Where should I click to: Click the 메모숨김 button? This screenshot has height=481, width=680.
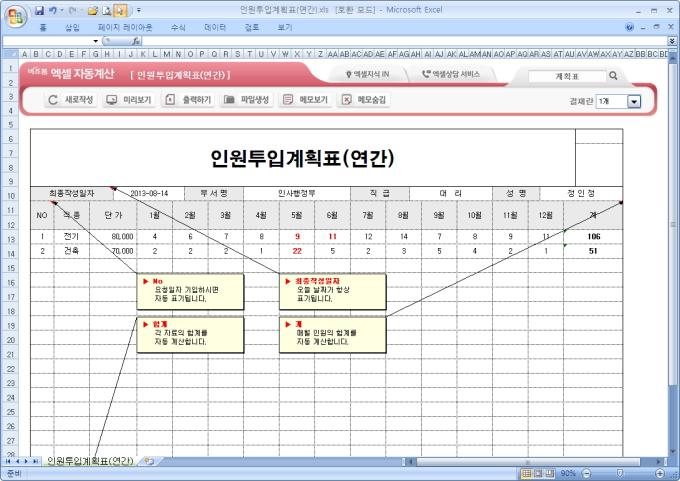(363, 100)
